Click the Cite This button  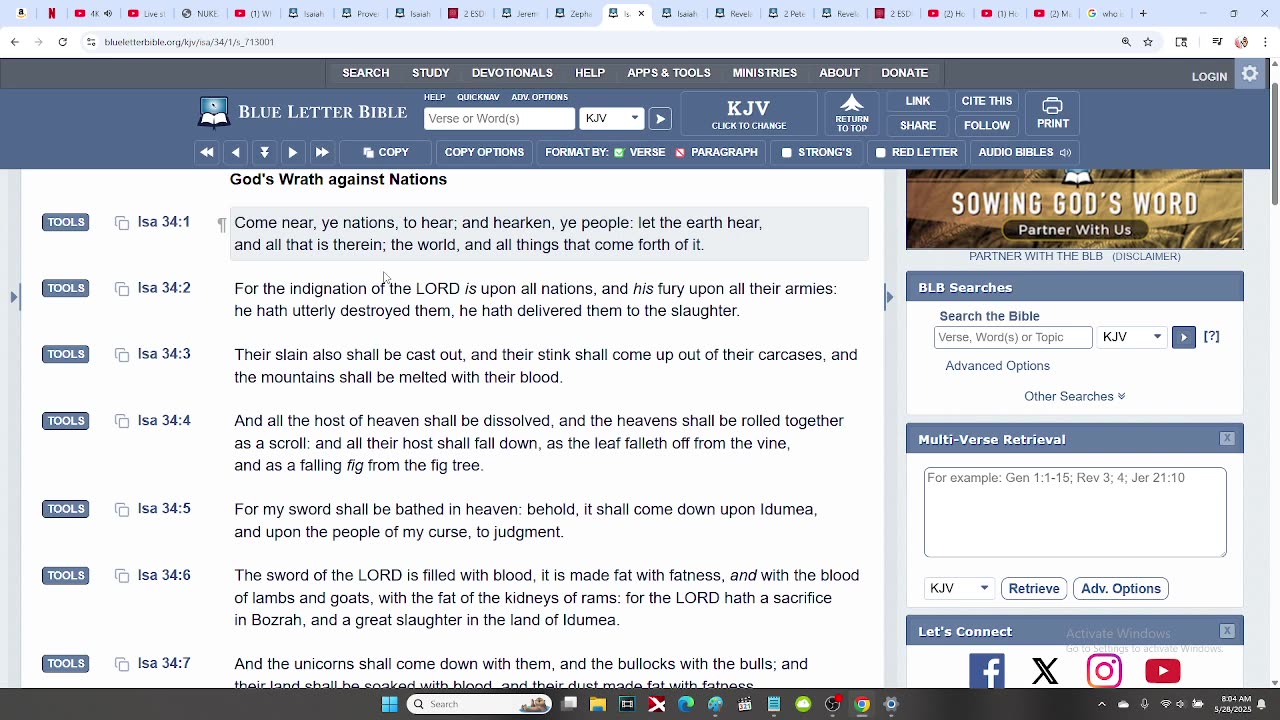click(x=987, y=101)
